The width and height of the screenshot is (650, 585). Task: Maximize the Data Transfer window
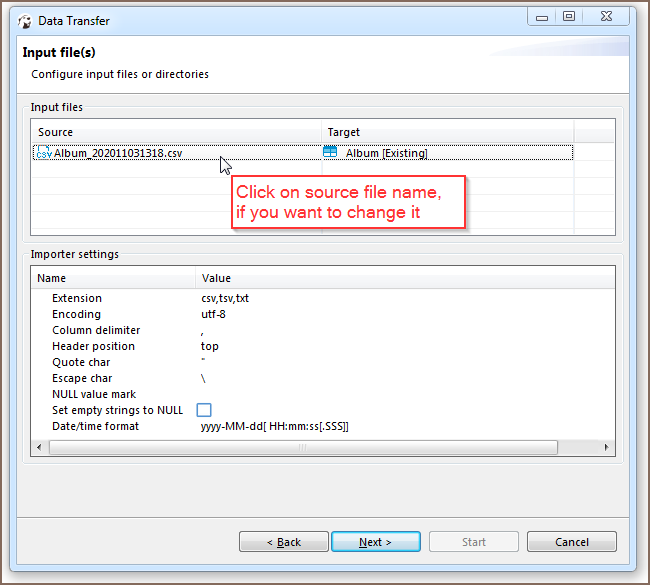click(x=569, y=17)
